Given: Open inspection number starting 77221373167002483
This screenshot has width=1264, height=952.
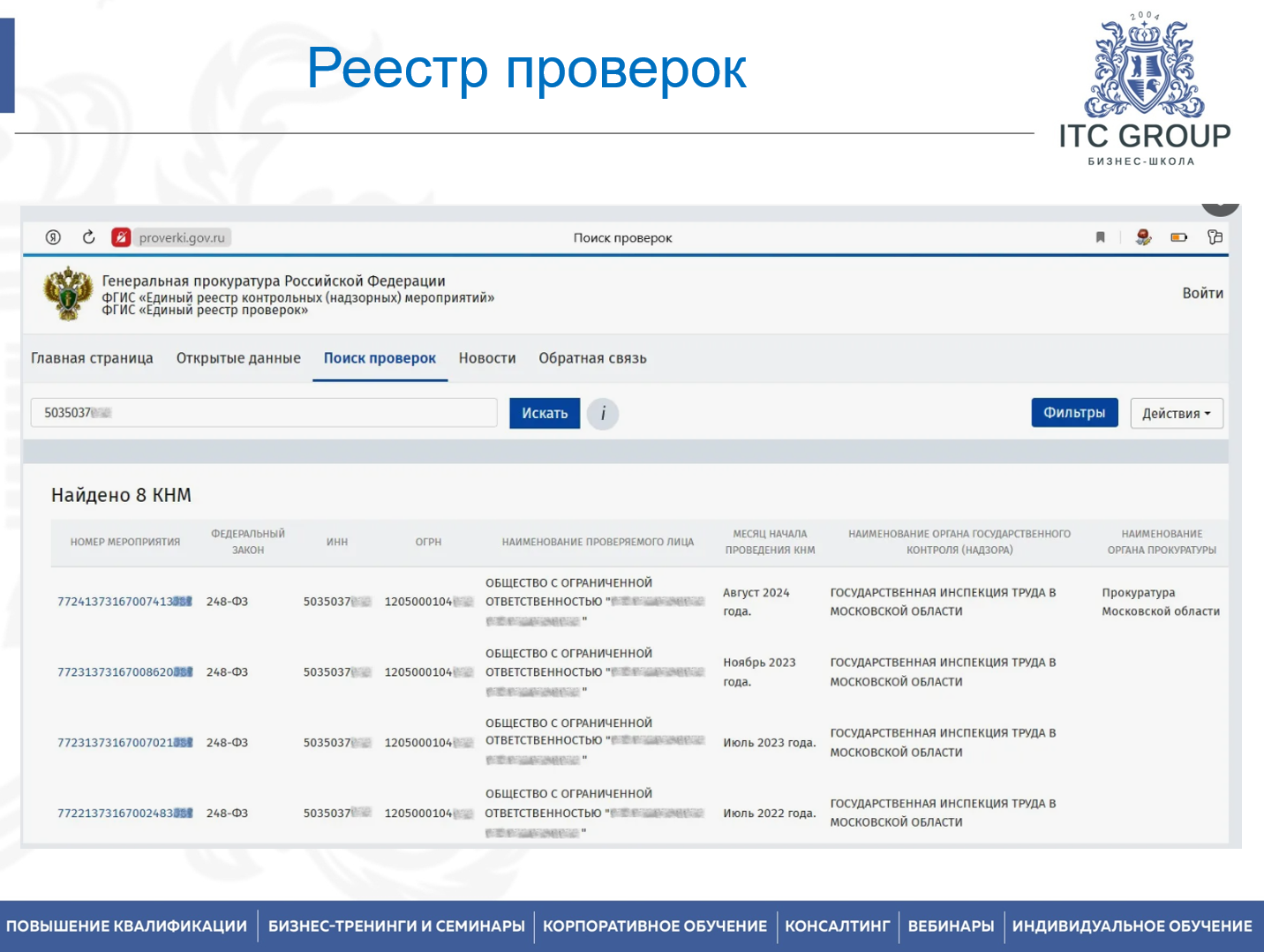Looking at the screenshot, I should point(124,813).
